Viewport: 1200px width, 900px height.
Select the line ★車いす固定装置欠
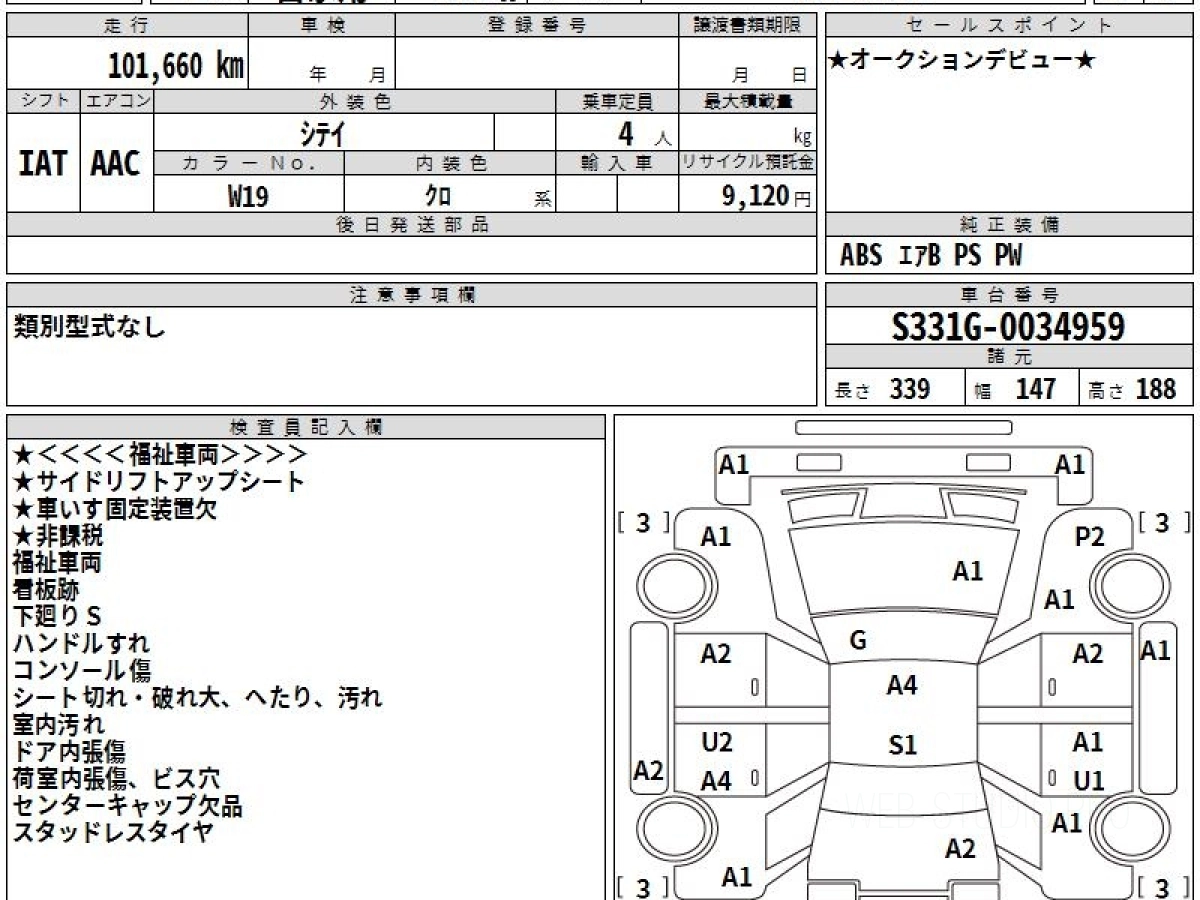[115, 508]
